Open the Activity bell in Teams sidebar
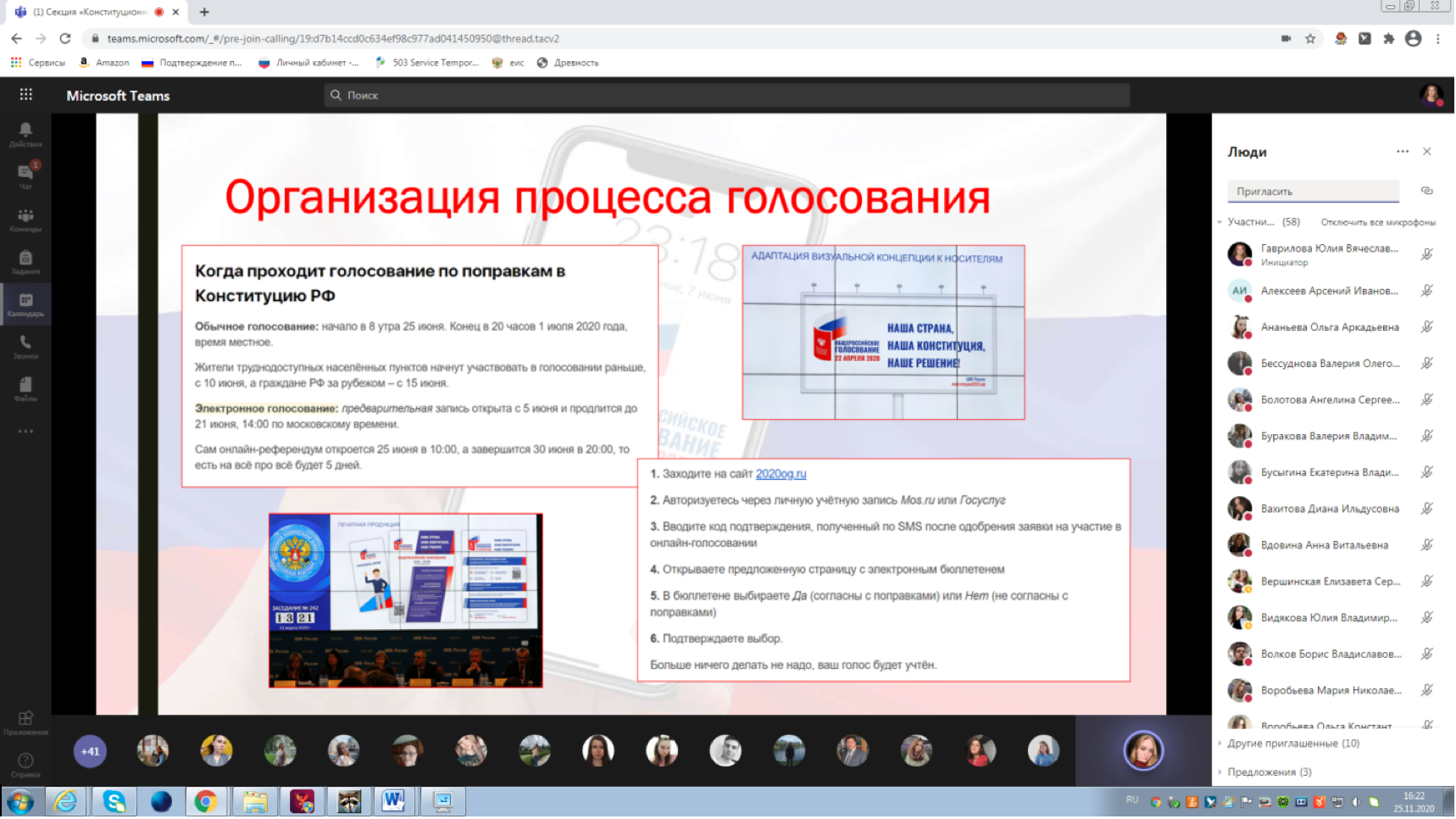Screen dimensions: 1456x819 (x=25, y=134)
